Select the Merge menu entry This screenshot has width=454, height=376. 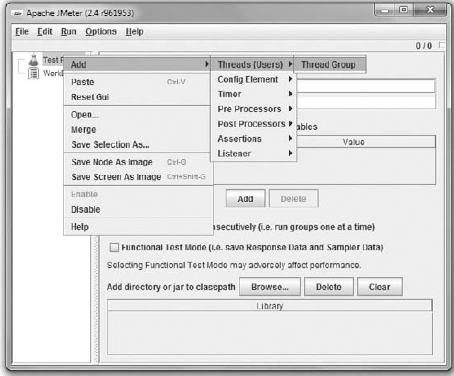[137, 130]
